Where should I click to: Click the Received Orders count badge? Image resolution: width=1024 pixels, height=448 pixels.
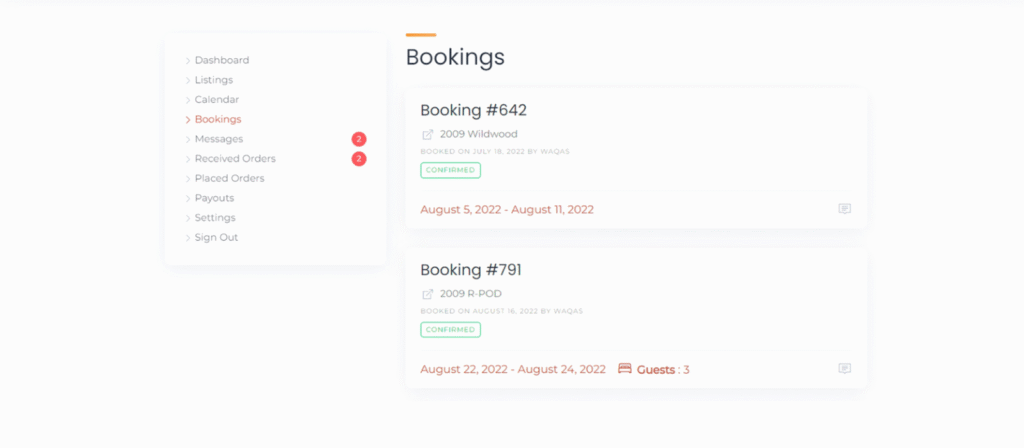pos(359,159)
